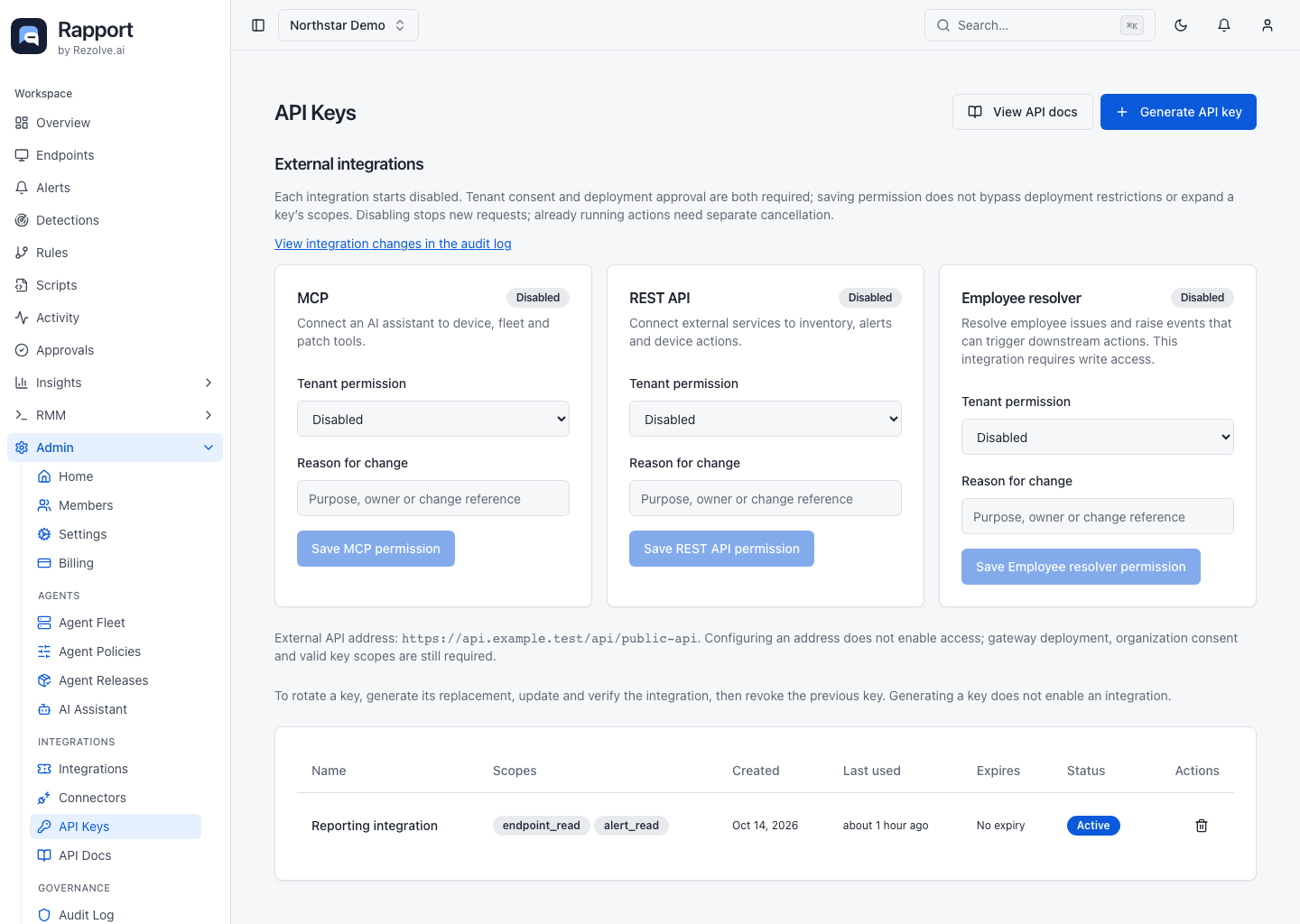Click Save REST API permission

[x=721, y=549]
